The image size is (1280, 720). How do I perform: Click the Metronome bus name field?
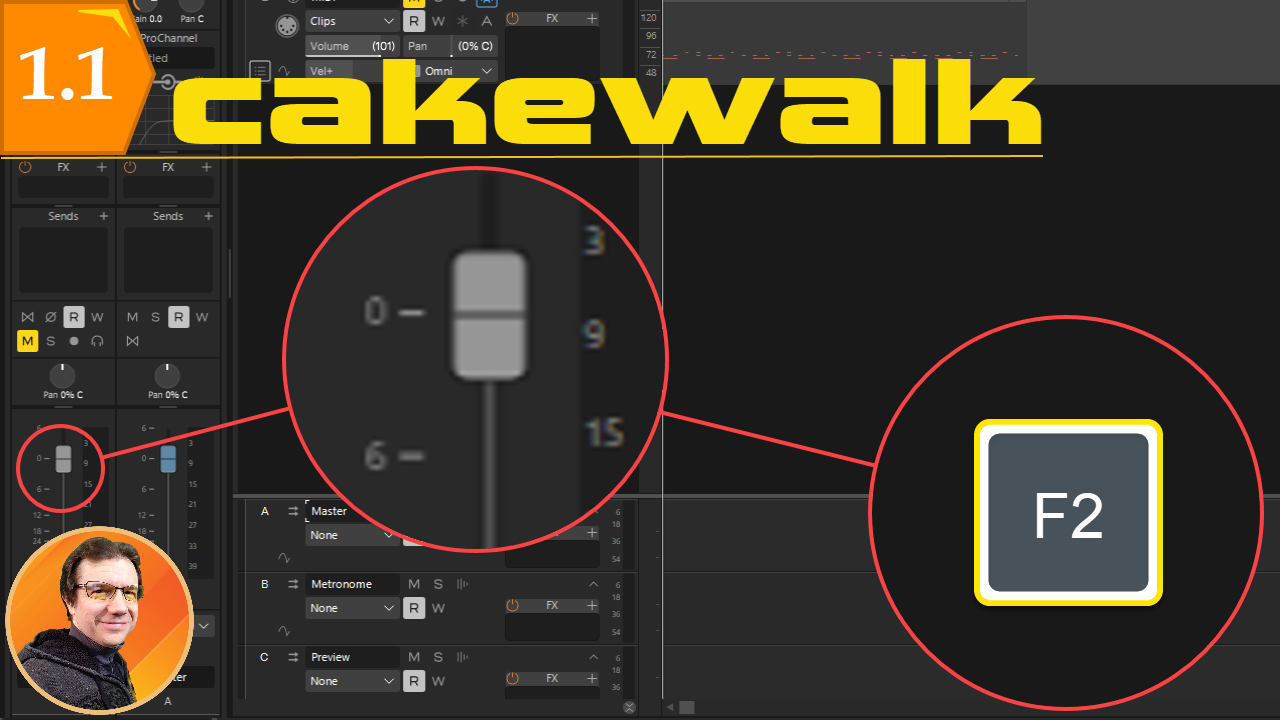352,584
